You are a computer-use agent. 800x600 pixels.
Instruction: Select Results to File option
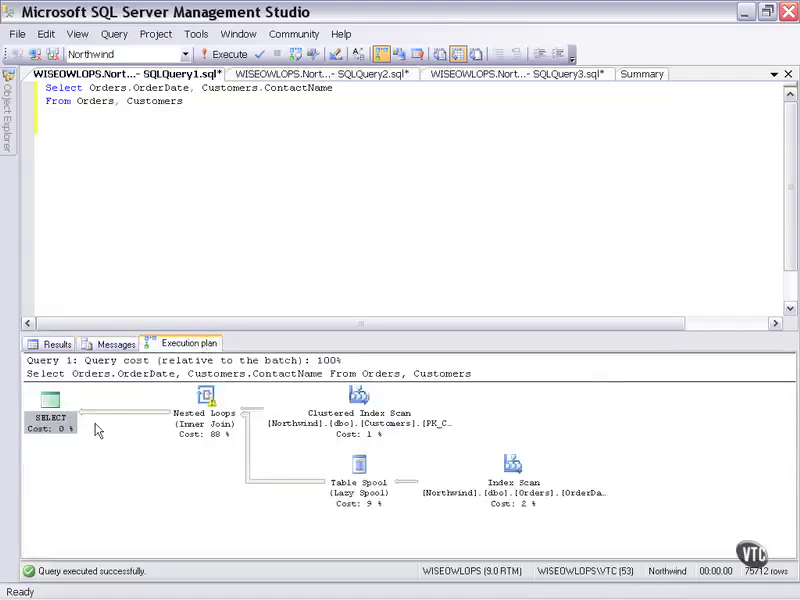pos(476,54)
